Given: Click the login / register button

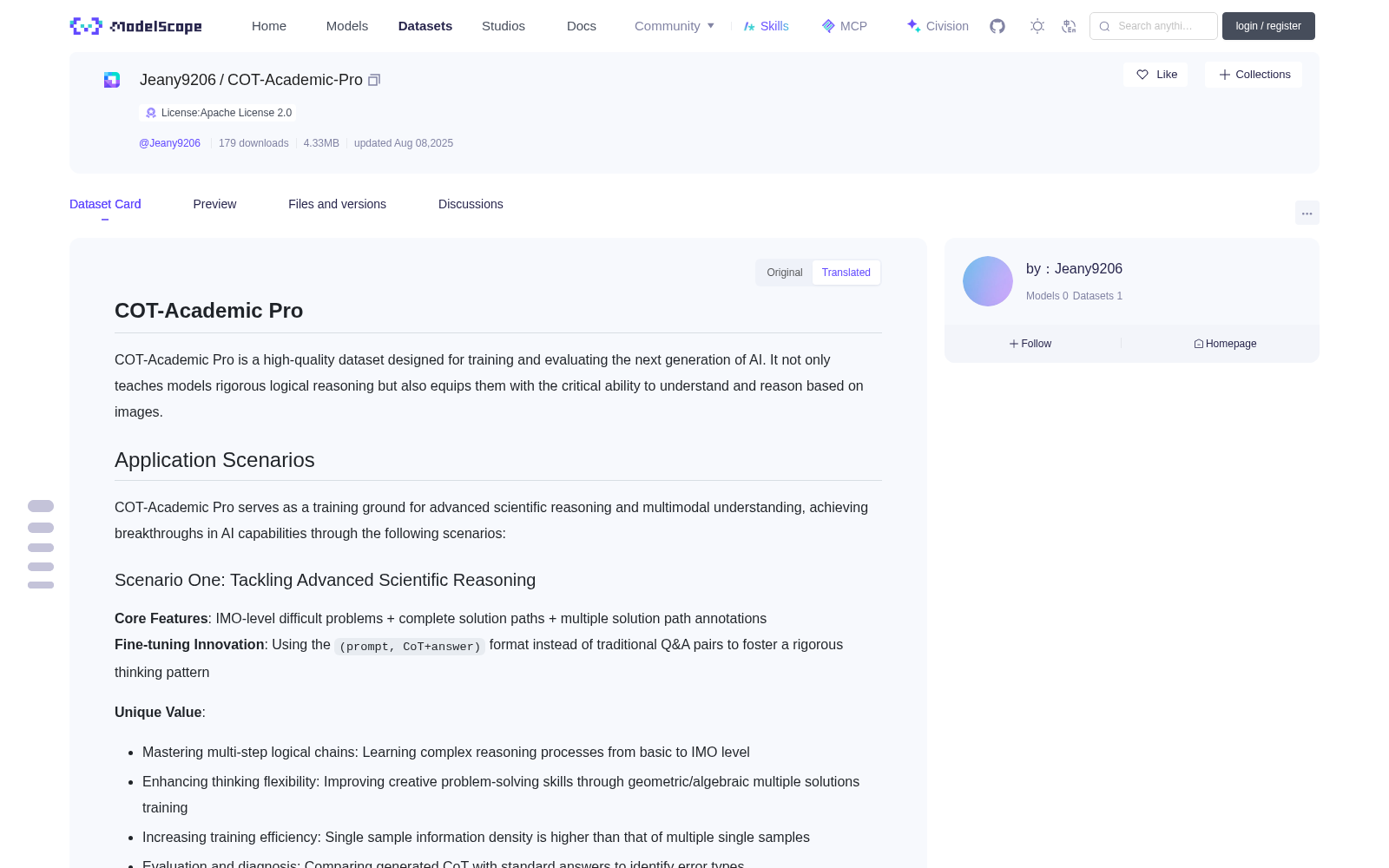Looking at the screenshot, I should (1268, 26).
